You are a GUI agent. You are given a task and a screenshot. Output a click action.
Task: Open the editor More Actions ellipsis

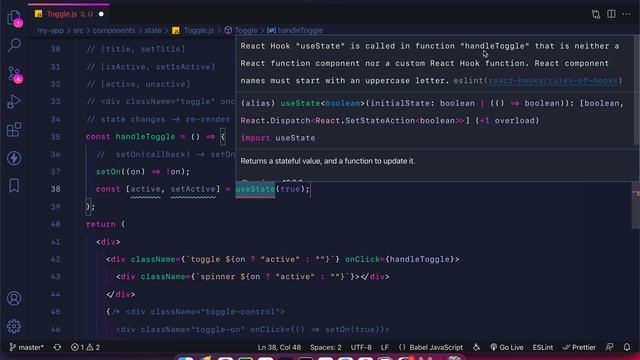point(627,14)
